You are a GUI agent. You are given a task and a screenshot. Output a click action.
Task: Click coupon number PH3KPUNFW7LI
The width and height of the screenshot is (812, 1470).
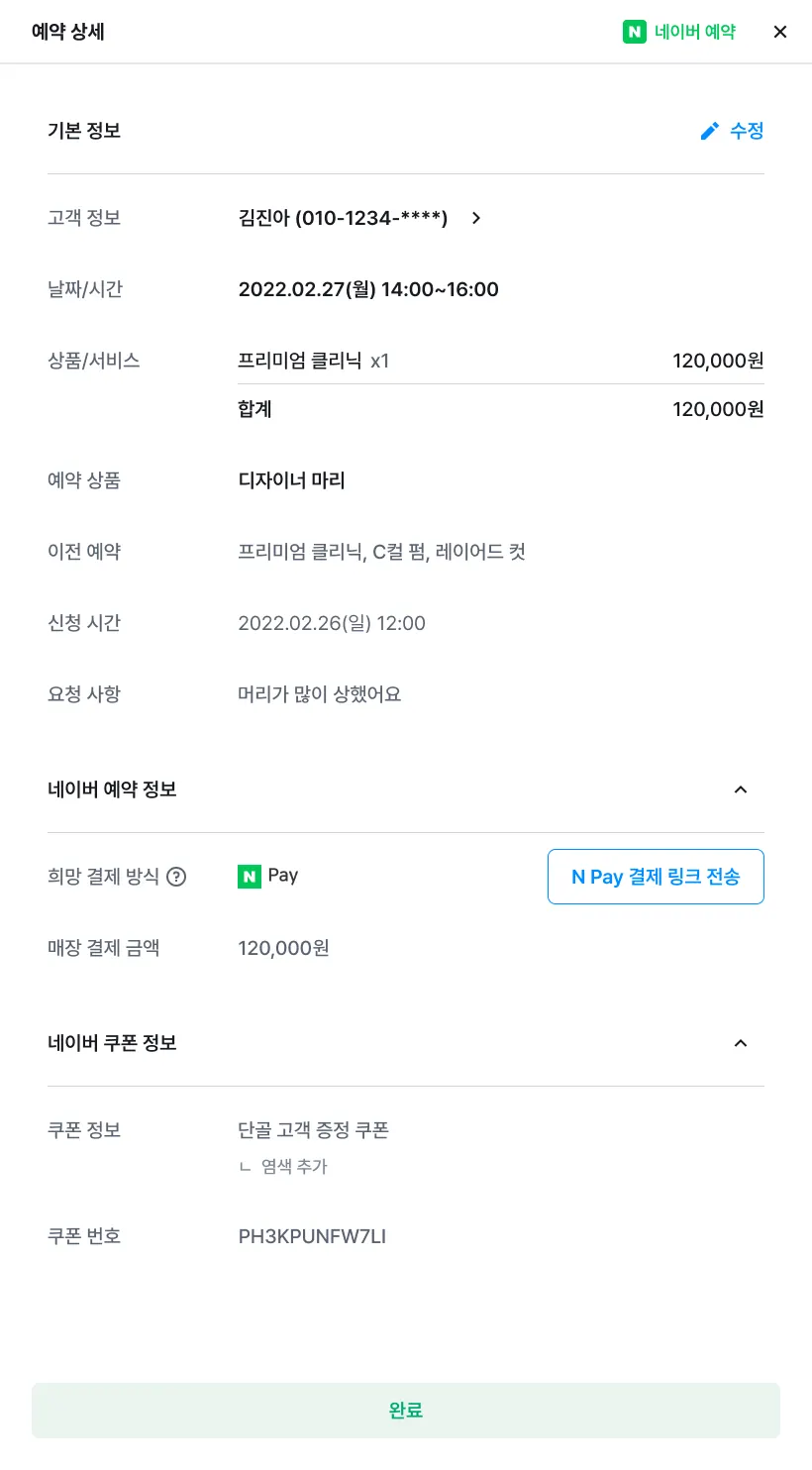pos(312,1236)
